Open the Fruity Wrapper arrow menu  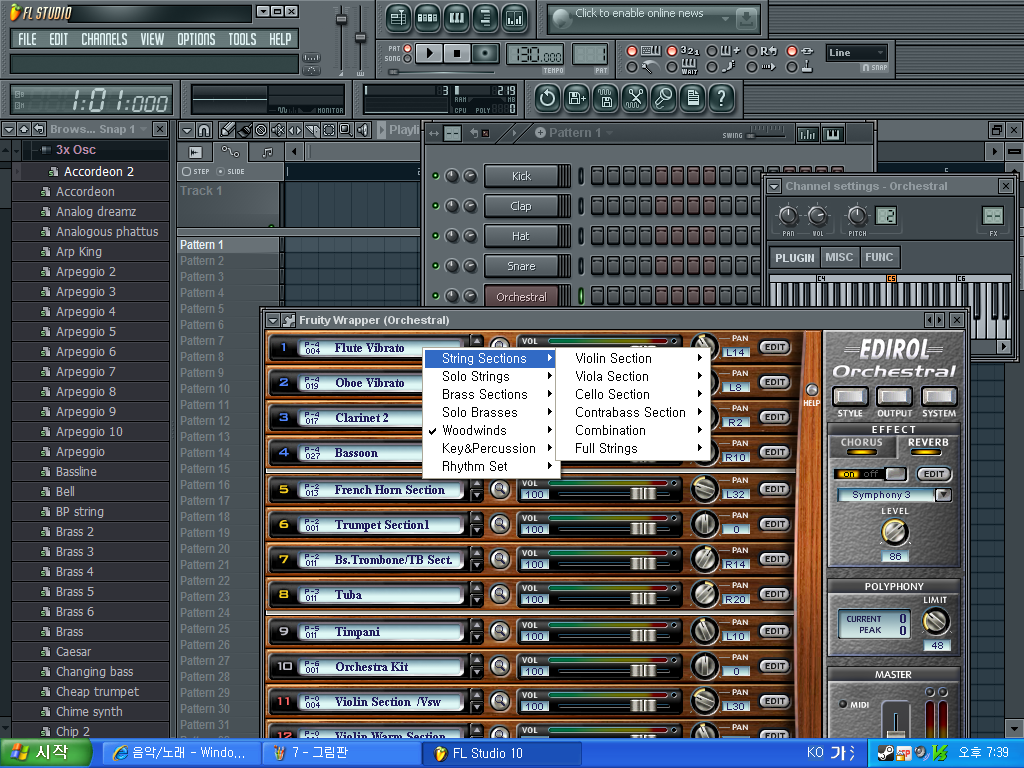[x=272, y=320]
